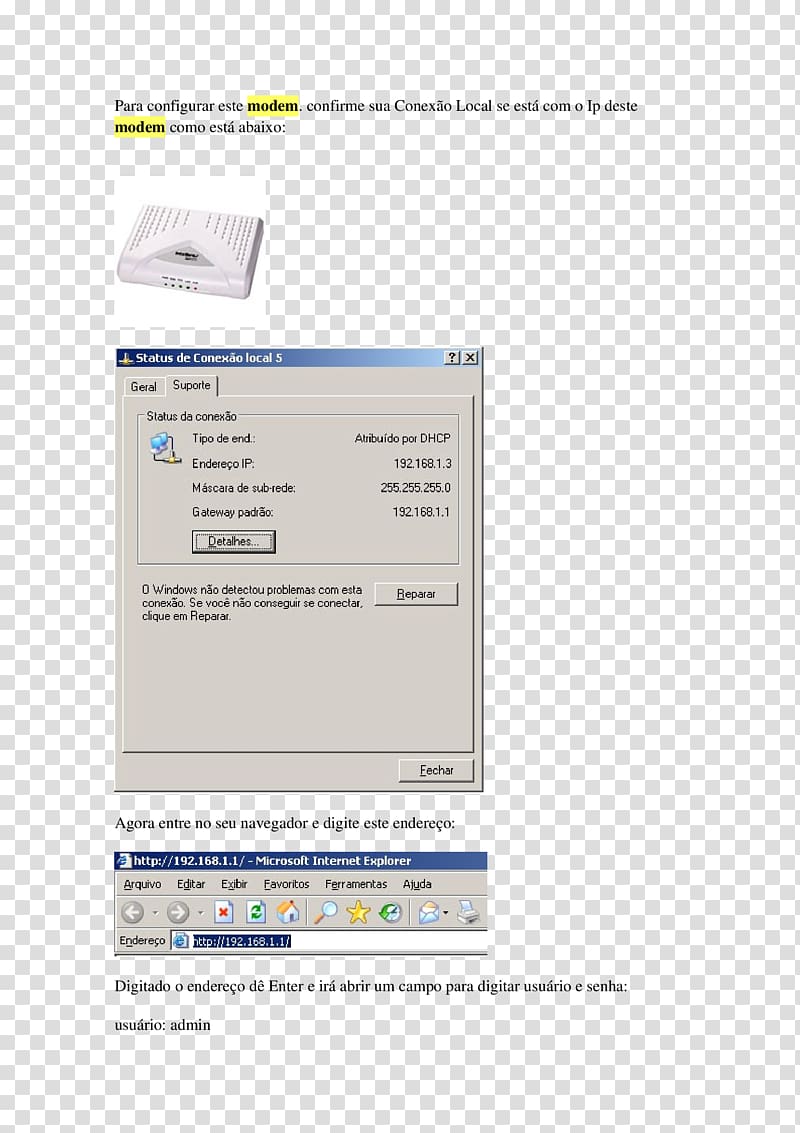
Task: Click the Detalhes... button
Action: click(233, 541)
